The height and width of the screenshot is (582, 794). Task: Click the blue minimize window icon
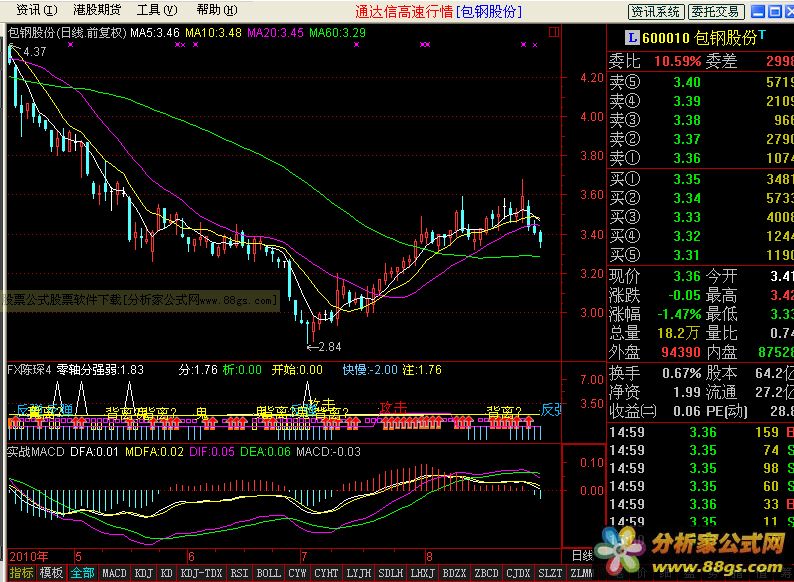(758, 12)
